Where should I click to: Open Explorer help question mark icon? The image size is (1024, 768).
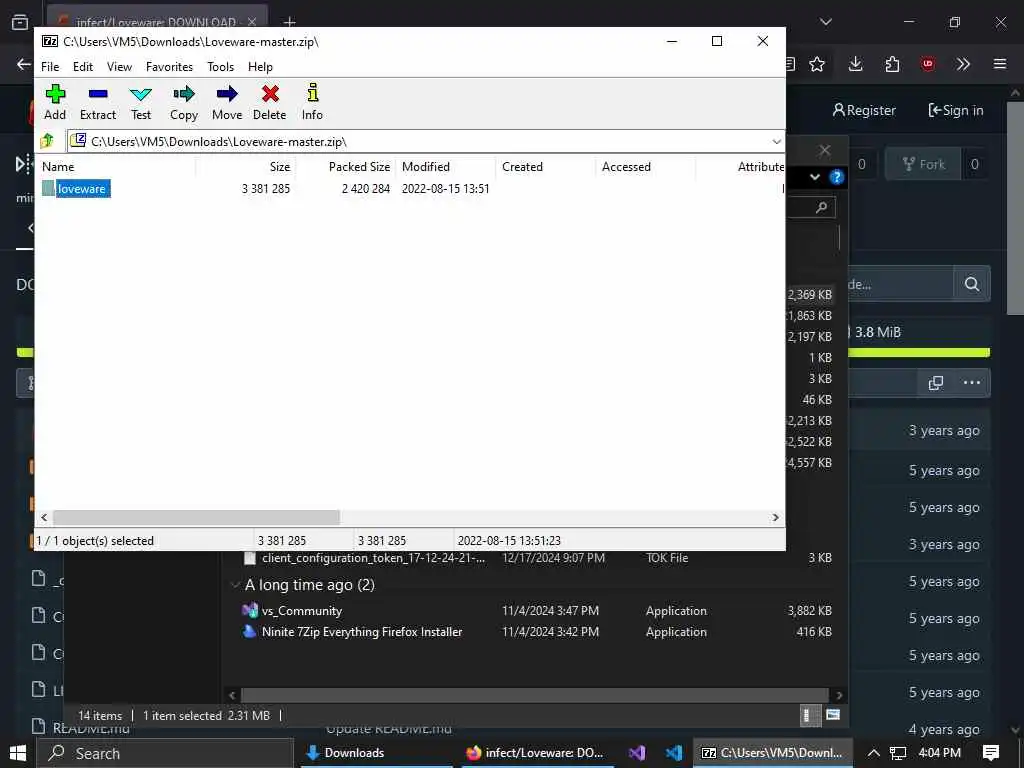coord(837,177)
